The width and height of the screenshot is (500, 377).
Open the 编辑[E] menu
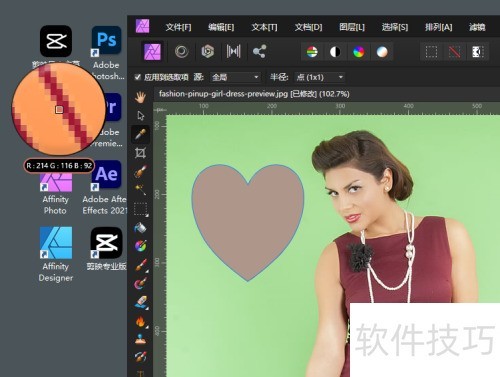pos(221,27)
